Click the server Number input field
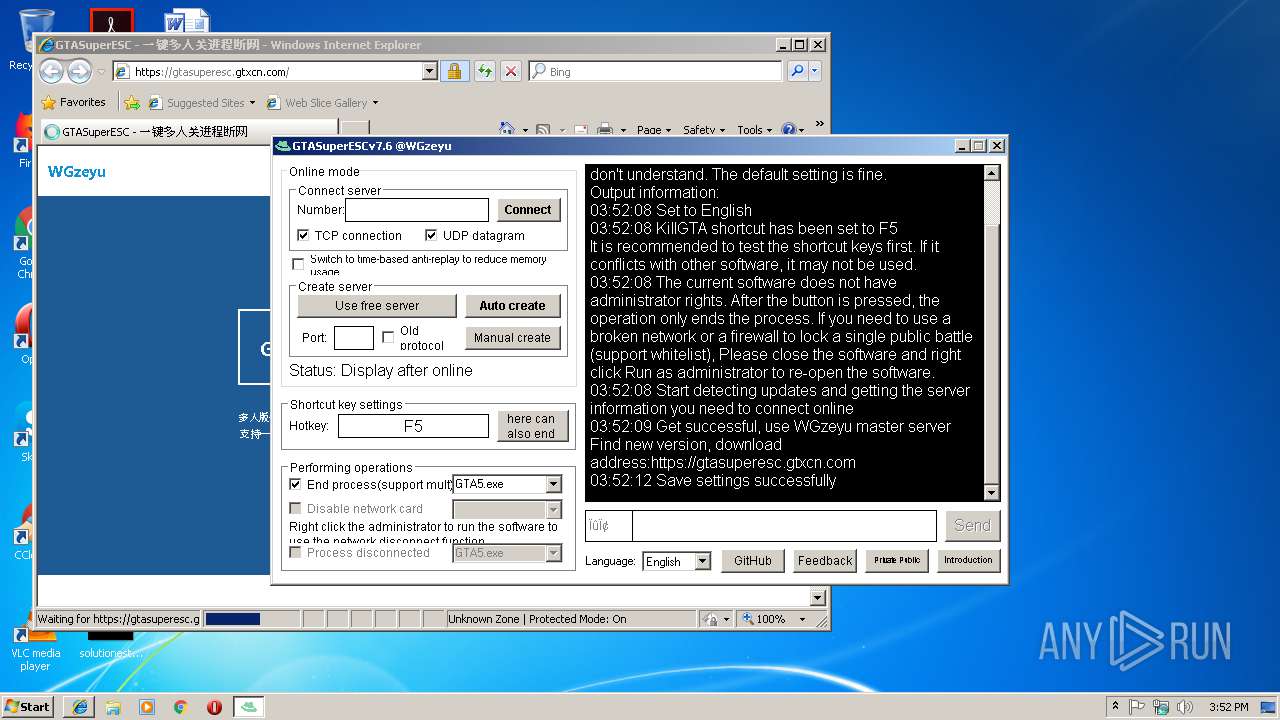This screenshot has height=720, width=1280. (417, 209)
